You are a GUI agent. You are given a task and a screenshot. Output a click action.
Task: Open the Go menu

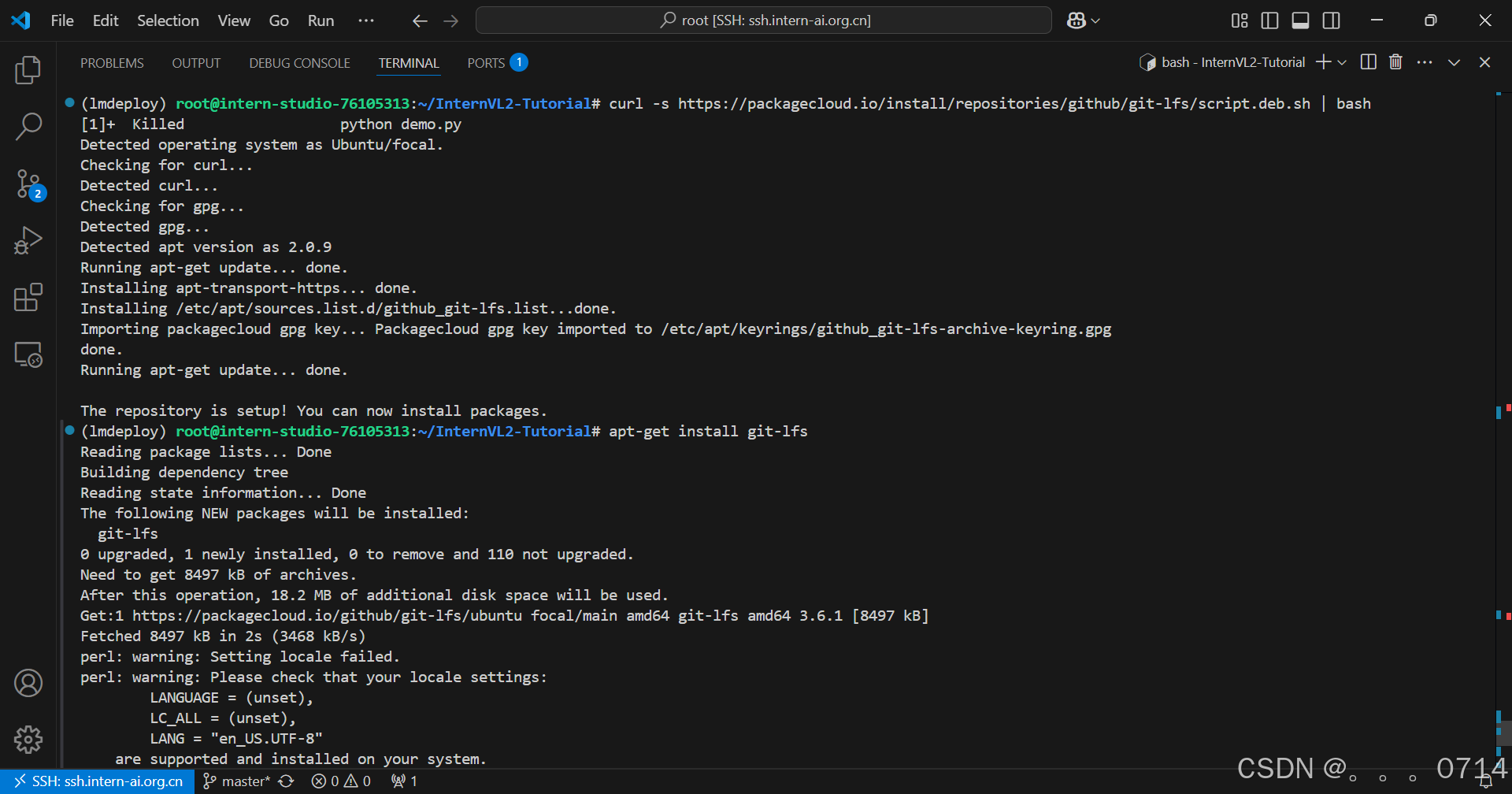(279, 20)
